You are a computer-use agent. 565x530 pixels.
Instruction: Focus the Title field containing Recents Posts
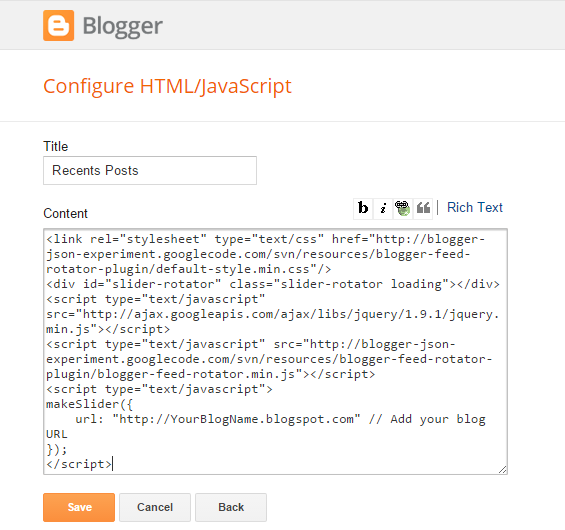click(x=150, y=170)
